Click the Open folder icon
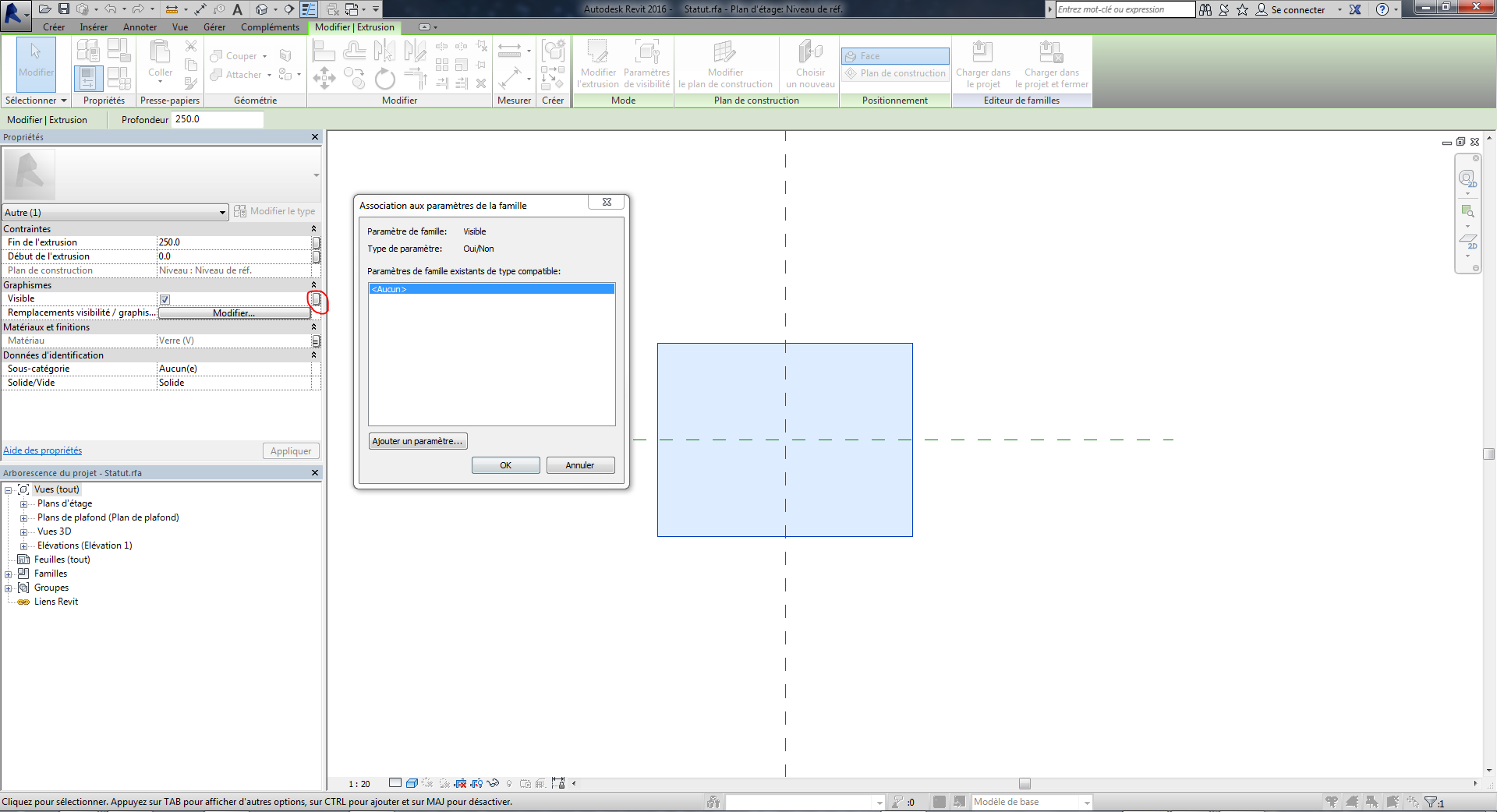The width and height of the screenshot is (1497, 812). (45, 9)
